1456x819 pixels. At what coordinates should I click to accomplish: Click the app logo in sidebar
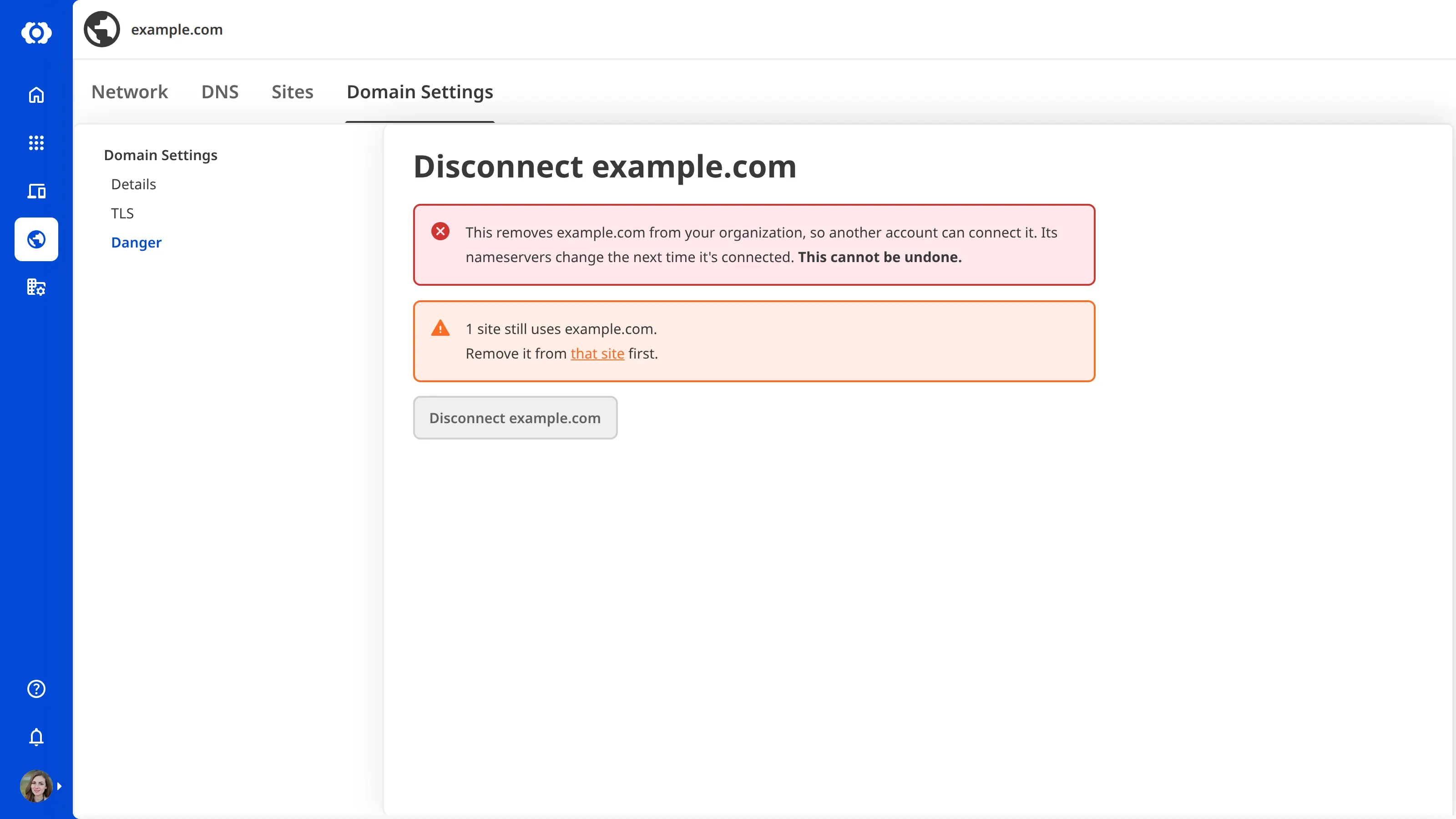(x=36, y=33)
